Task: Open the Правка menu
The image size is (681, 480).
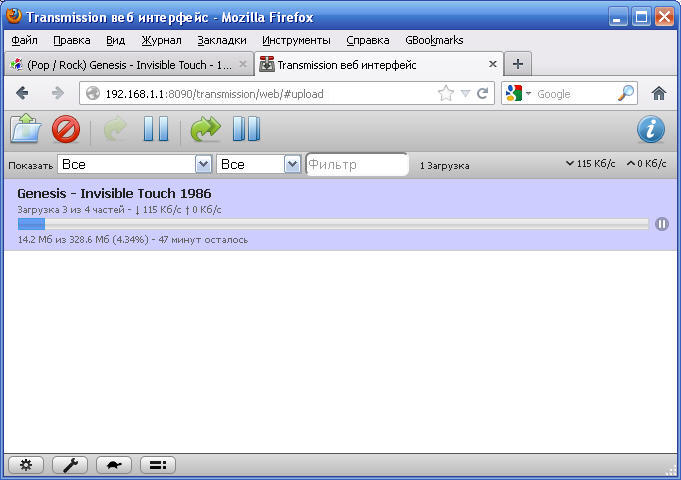Action: click(72, 40)
